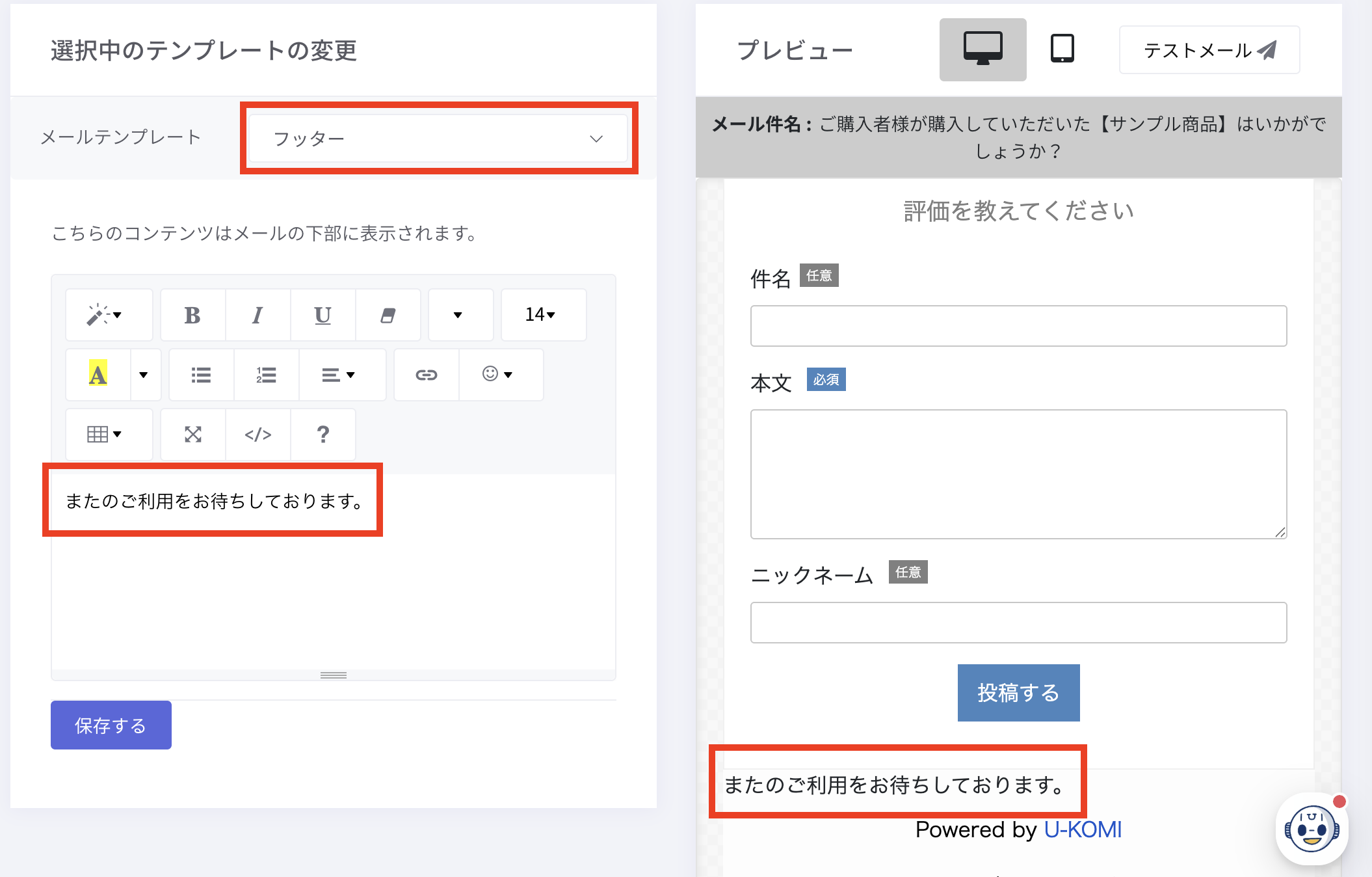Open the フッター template dropdown

pyautogui.click(x=438, y=139)
